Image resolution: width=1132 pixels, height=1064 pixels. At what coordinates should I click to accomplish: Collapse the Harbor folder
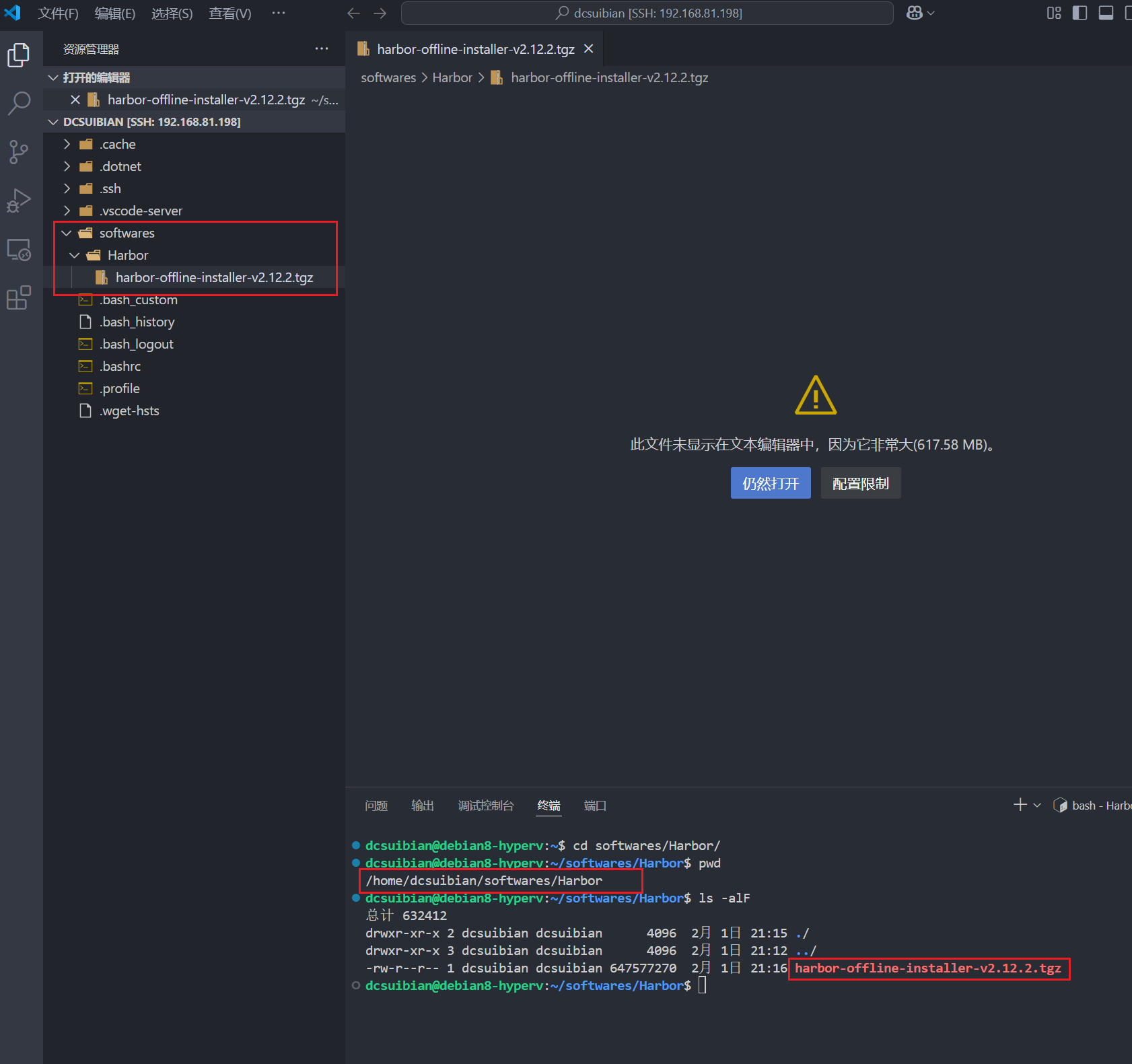point(194,255)
